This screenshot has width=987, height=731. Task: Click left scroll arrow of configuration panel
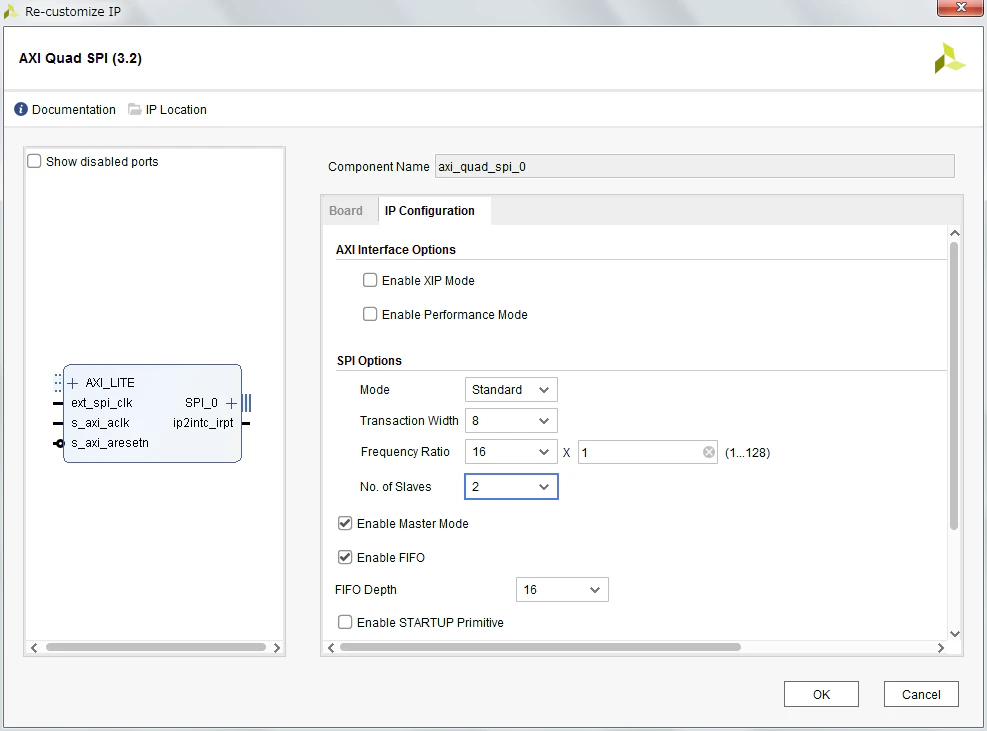point(331,648)
